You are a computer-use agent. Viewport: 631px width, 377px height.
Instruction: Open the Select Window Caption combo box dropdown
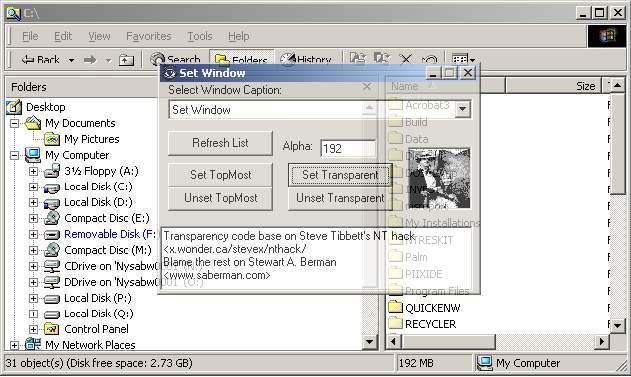(x=462, y=109)
